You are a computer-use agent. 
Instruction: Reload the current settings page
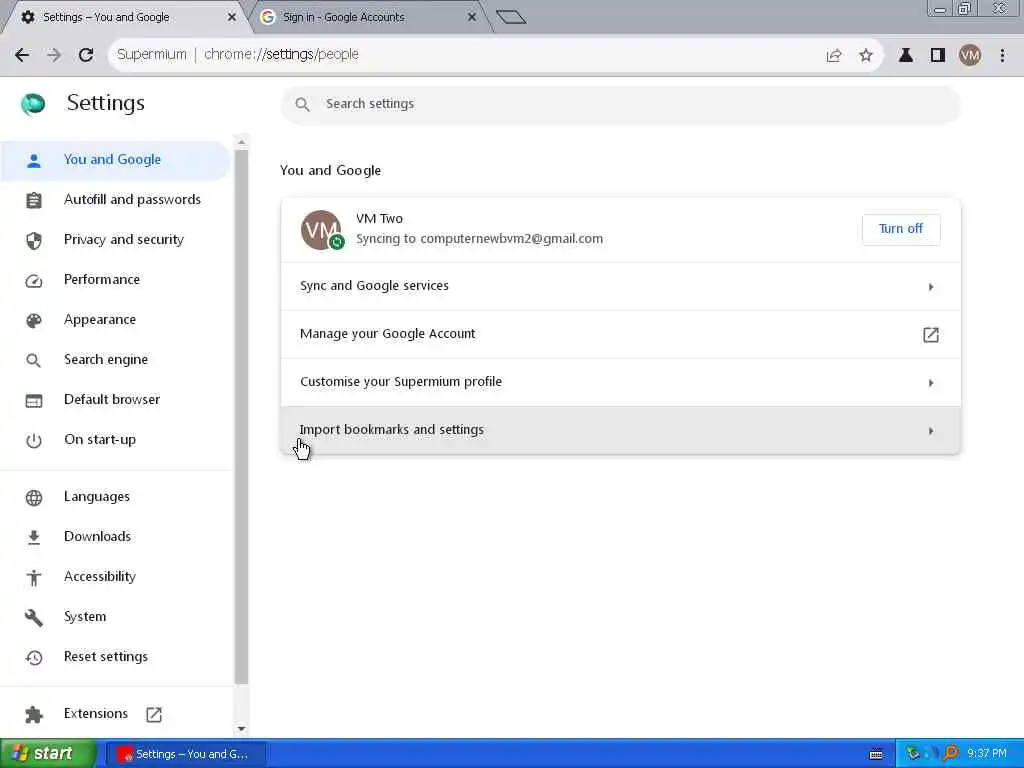click(86, 55)
